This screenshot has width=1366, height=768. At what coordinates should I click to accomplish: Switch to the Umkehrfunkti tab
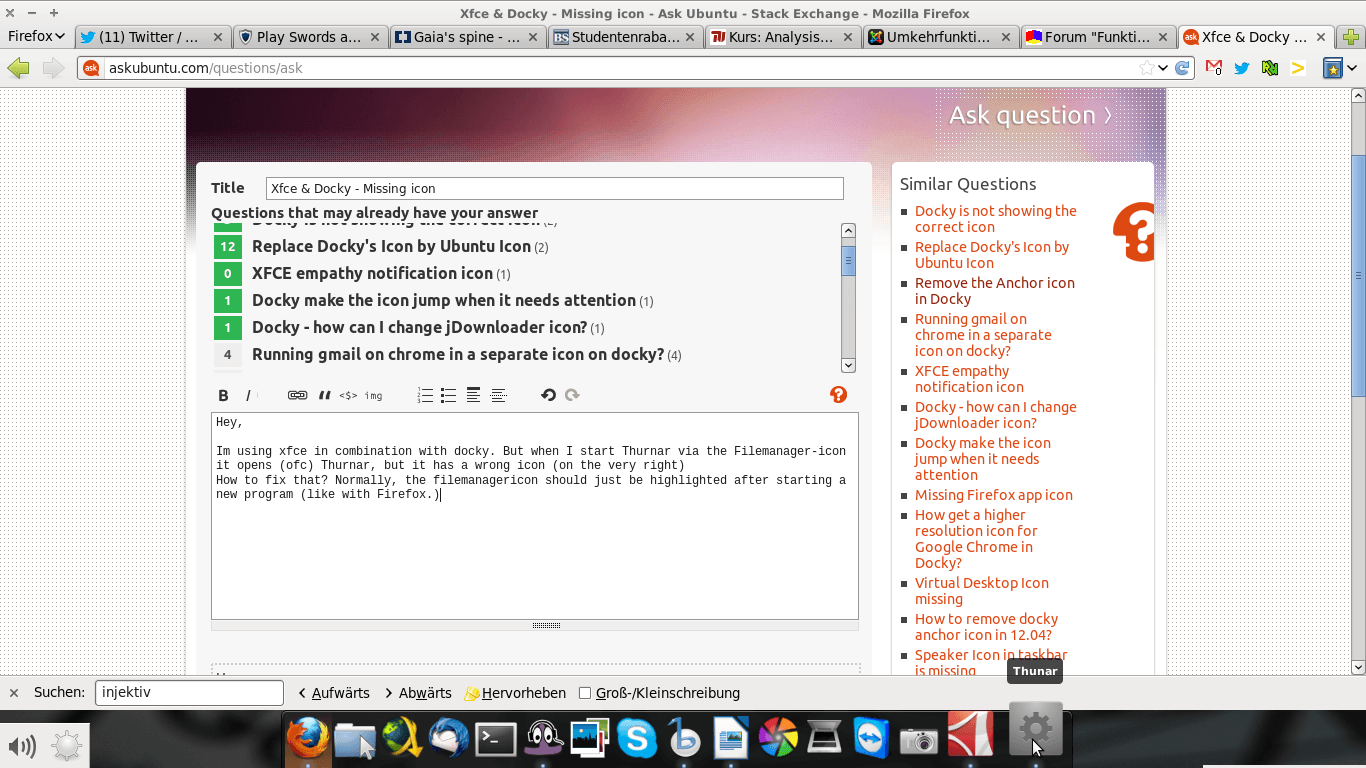click(939, 37)
